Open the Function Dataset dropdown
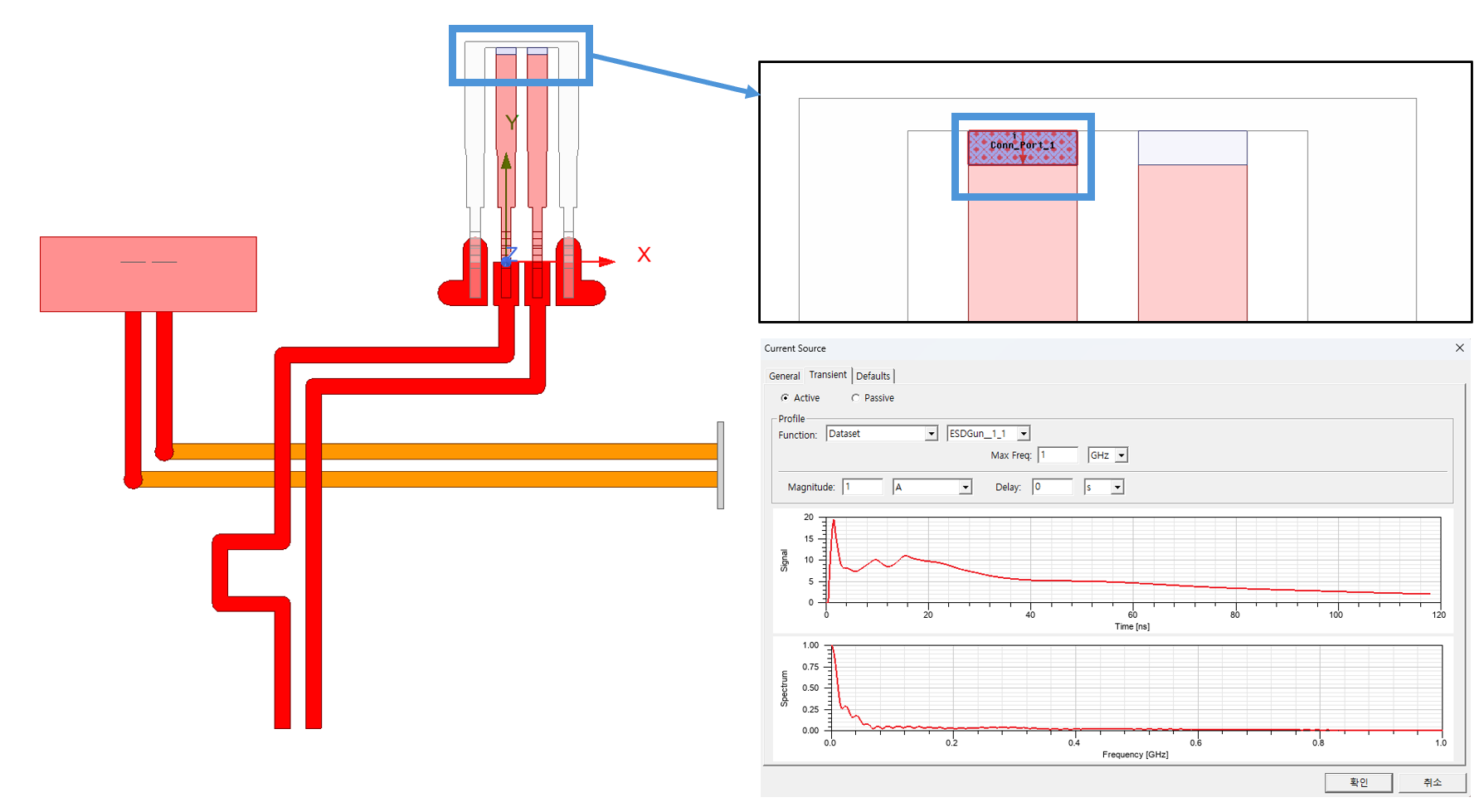Screen dimensions: 1484x812 931,434
